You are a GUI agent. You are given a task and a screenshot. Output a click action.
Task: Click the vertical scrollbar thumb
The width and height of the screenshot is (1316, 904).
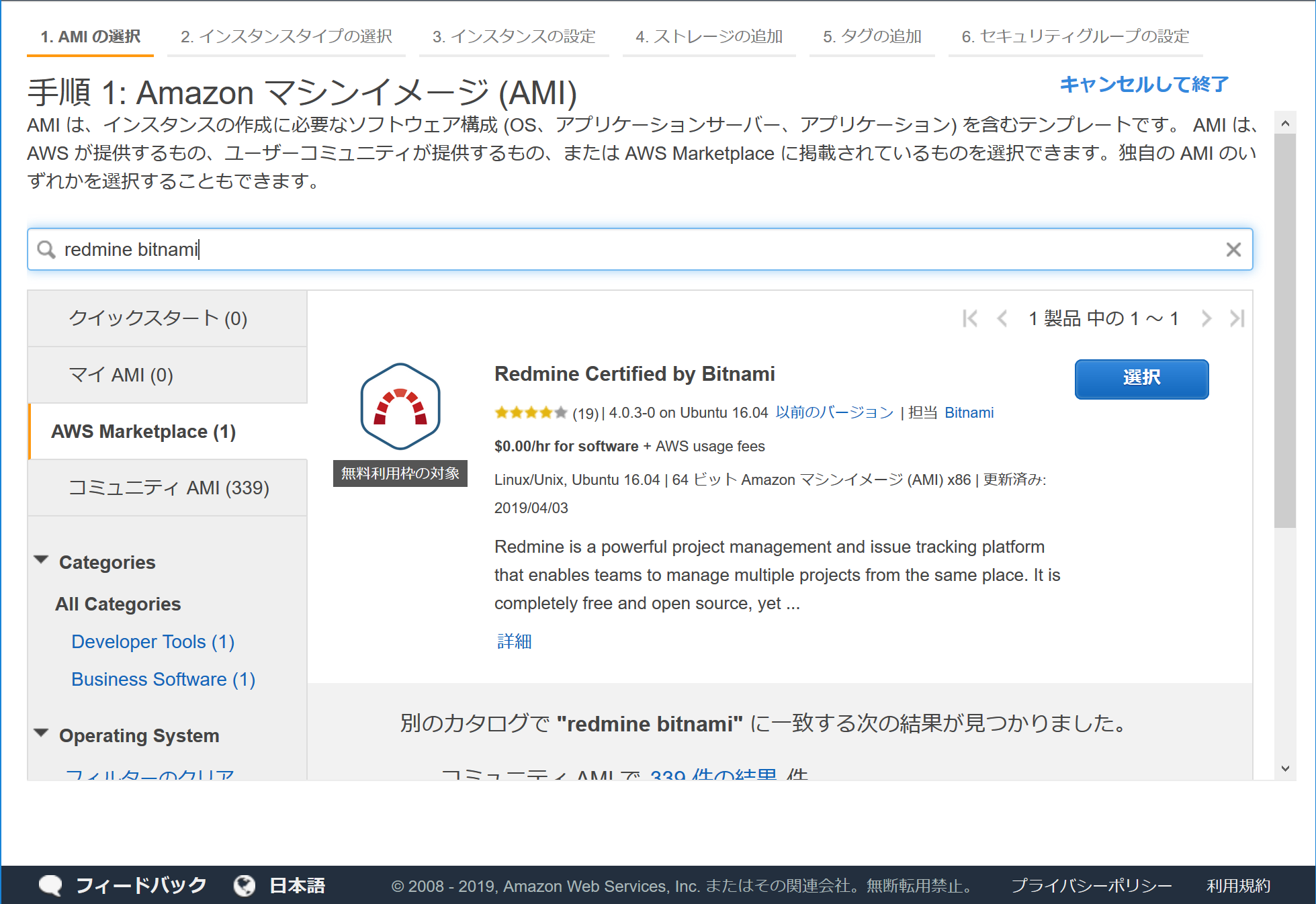click(x=1285, y=330)
